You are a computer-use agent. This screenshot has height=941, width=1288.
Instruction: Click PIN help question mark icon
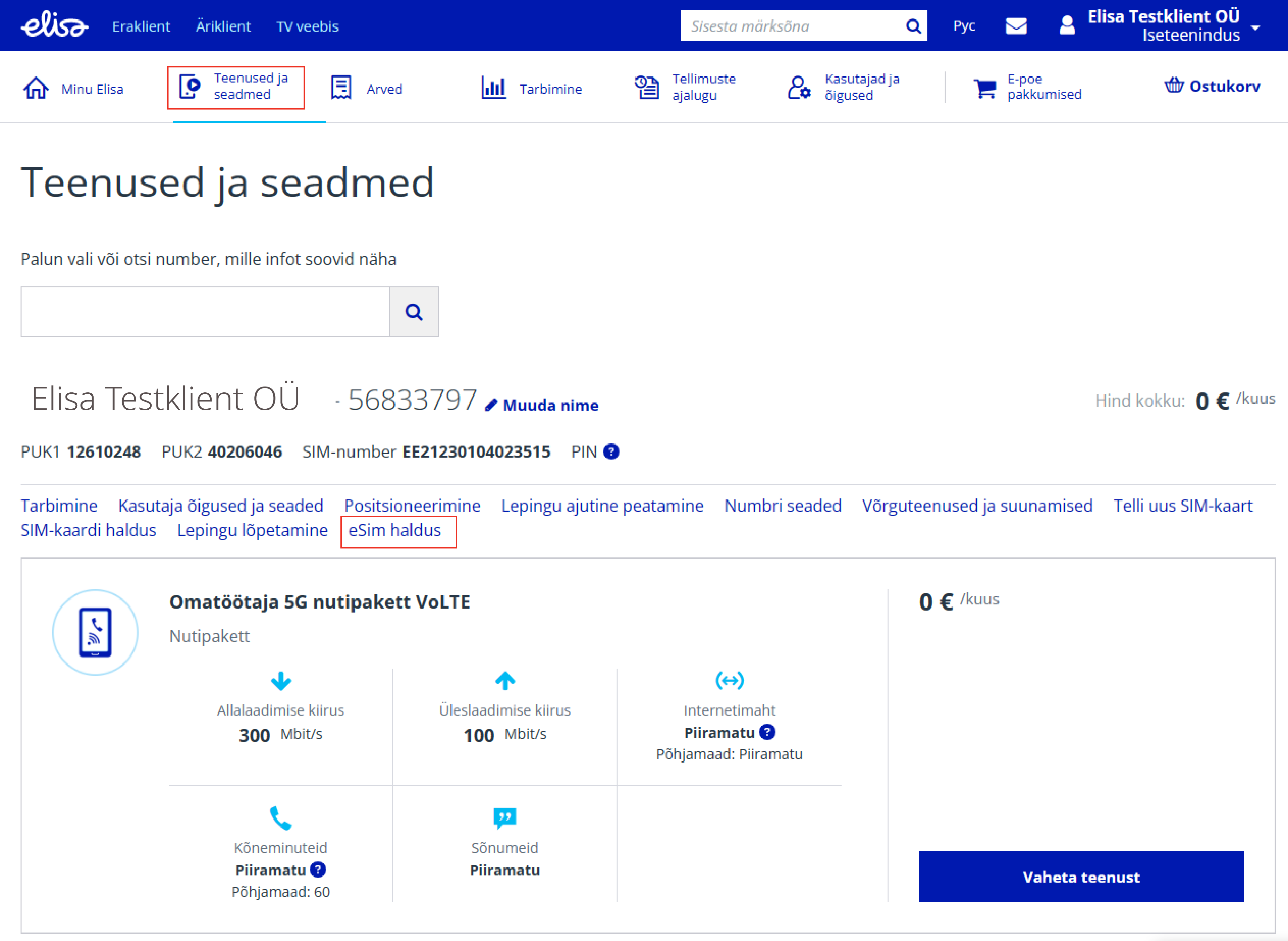click(611, 452)
